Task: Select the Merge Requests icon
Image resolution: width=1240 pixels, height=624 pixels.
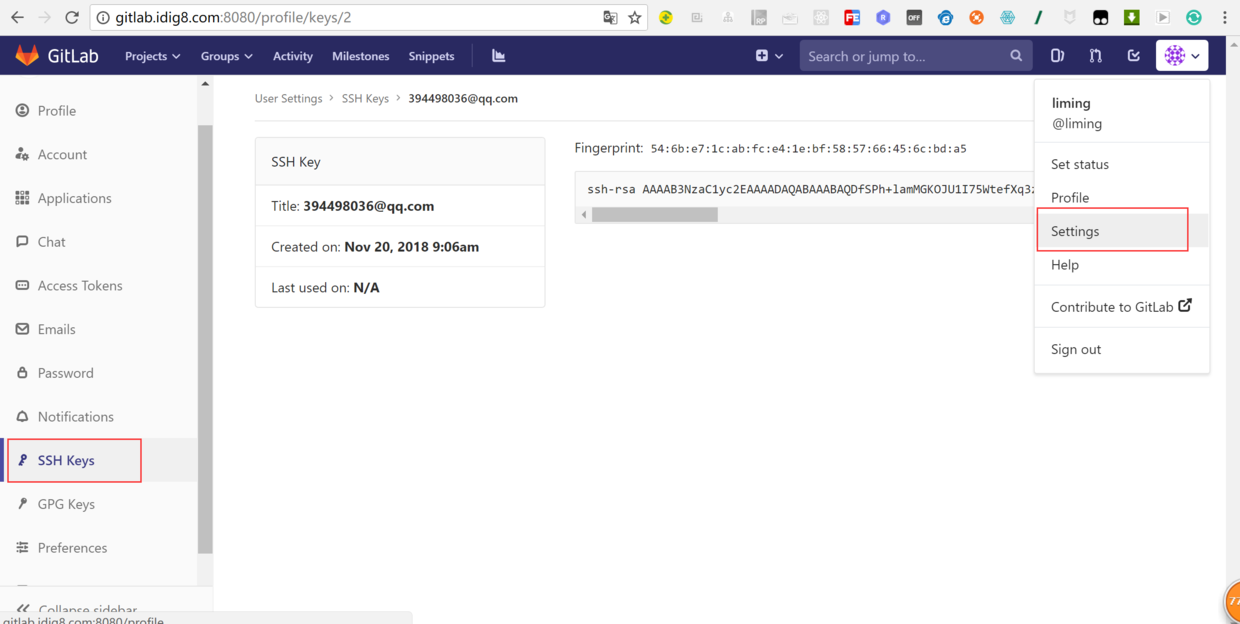Action: click(x=1095, y=55)
